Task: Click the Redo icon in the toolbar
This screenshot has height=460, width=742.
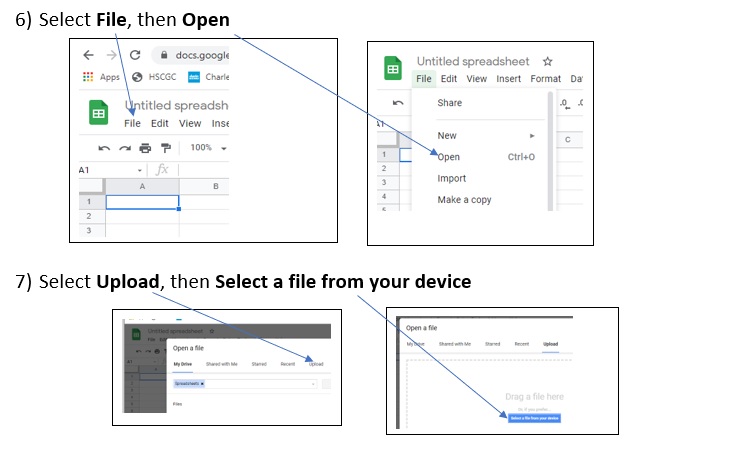Action: 125,148
